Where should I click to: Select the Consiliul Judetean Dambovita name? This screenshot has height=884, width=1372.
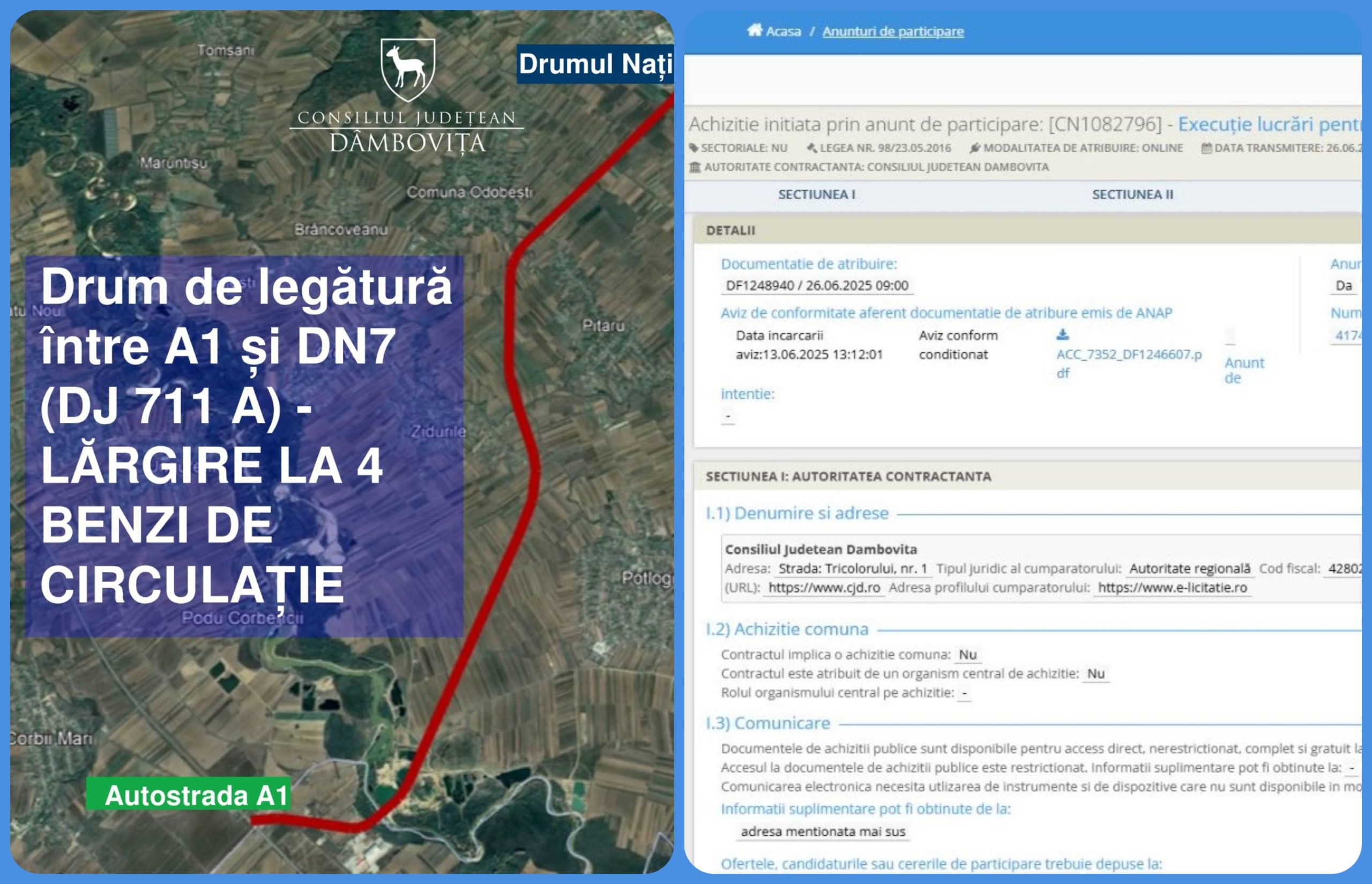821,549
